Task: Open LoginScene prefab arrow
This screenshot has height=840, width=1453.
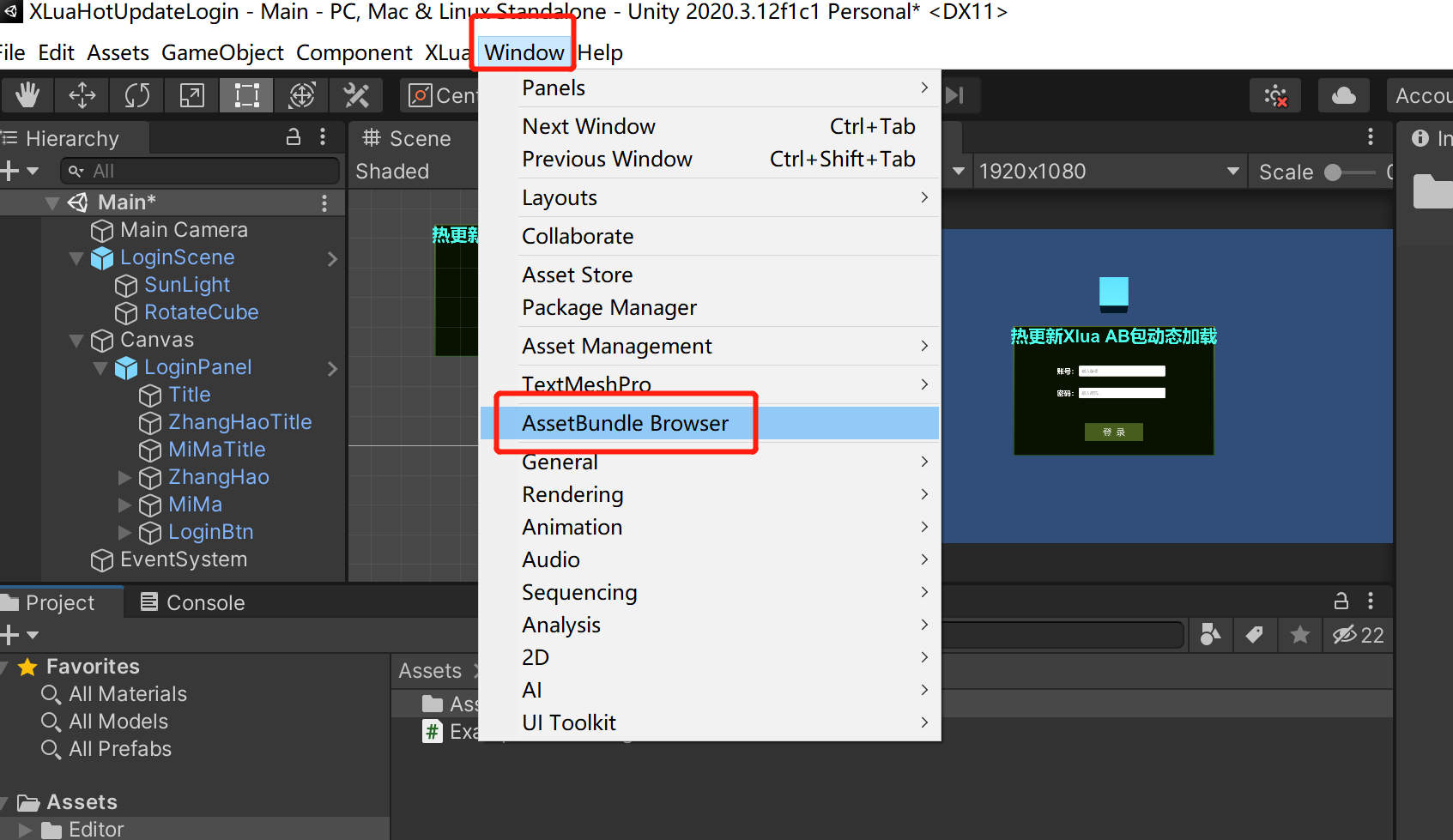Action: point(333,258)
